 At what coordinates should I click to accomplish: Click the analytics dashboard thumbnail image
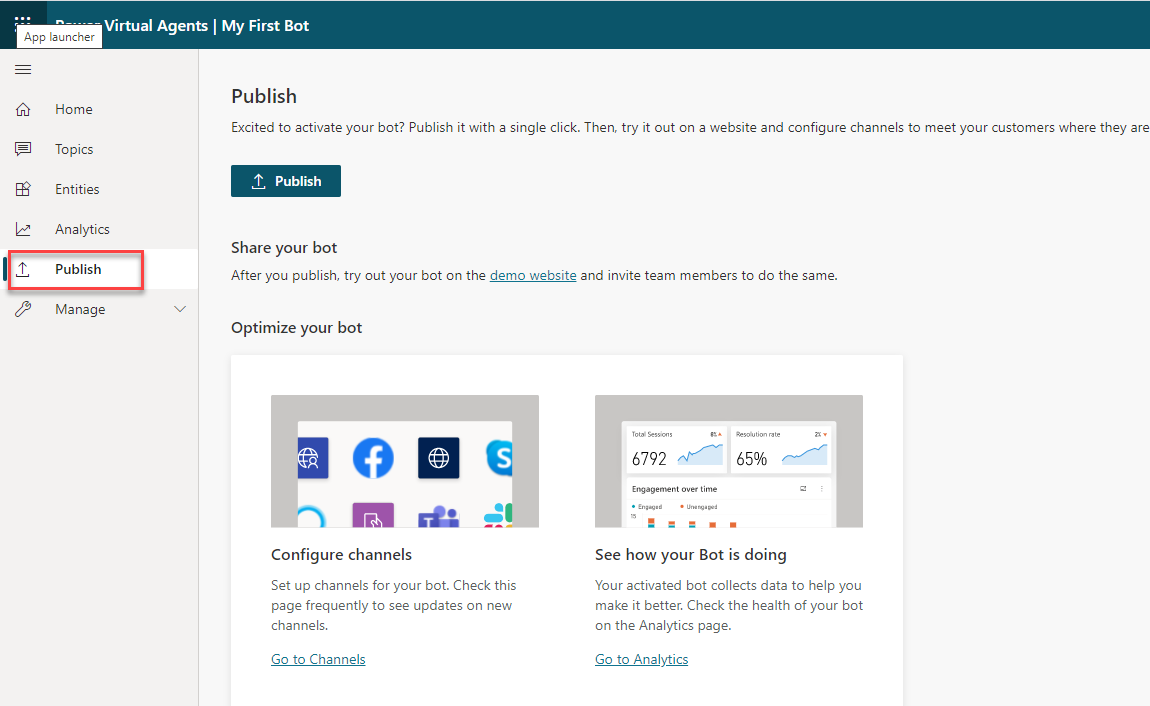coord(729,461)
